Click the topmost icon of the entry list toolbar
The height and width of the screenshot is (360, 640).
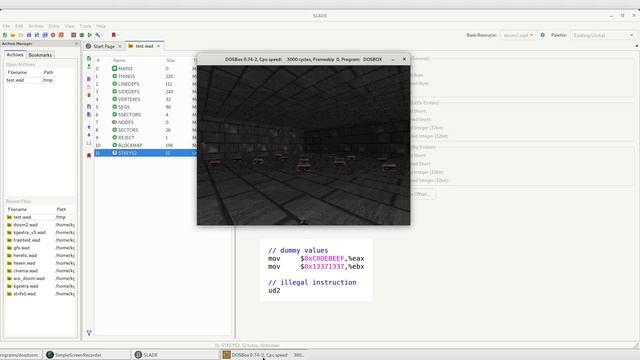89,58
